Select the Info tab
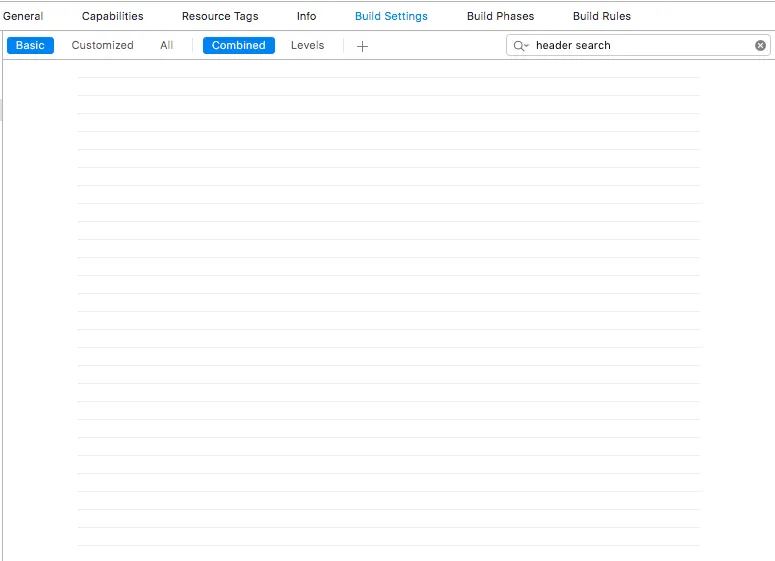Viewport: 775px width, 561px height. (x=306, y=16)
